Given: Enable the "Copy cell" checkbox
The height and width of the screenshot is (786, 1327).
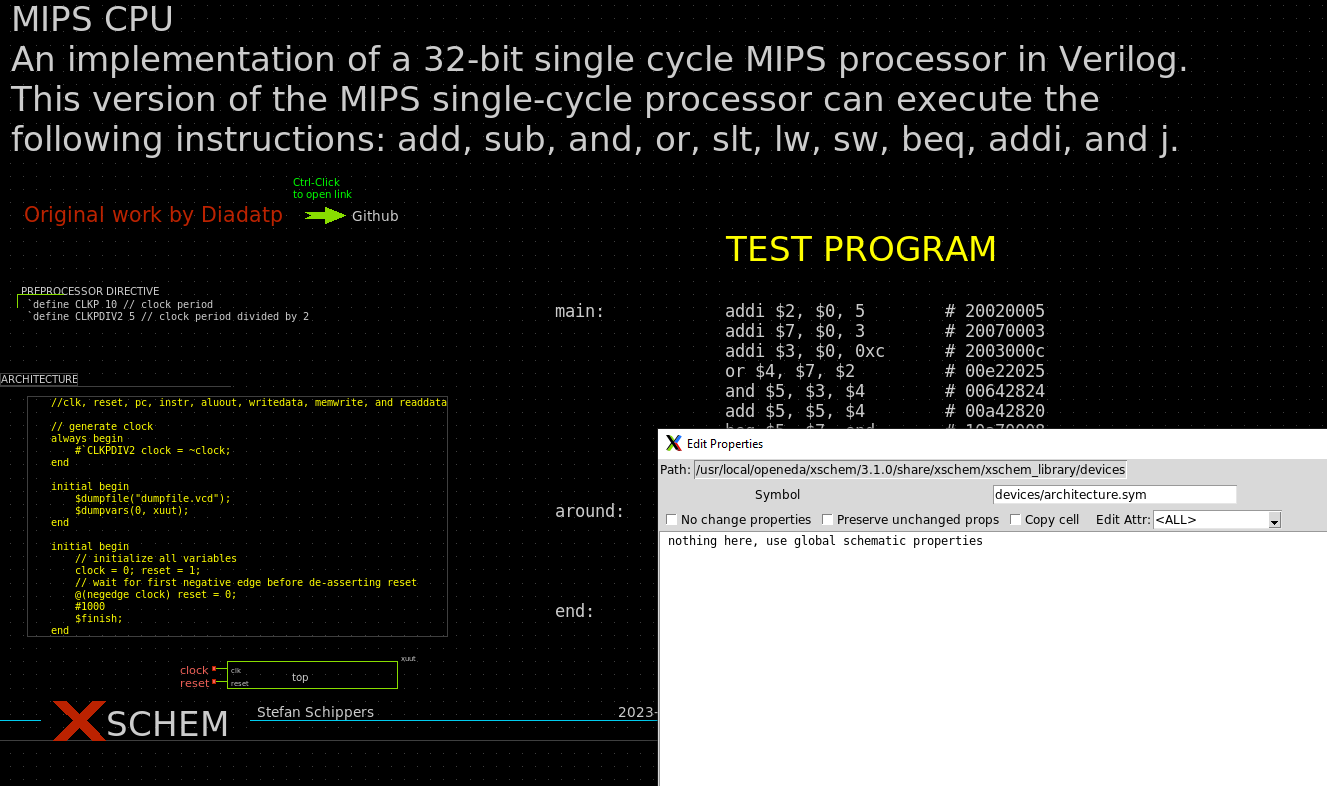Looking at the screenshot, I should [1016, 519].
